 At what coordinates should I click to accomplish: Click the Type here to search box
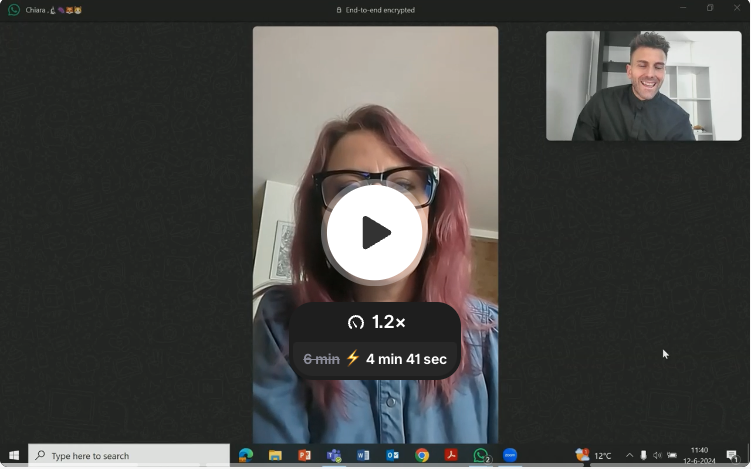point(130,456)
